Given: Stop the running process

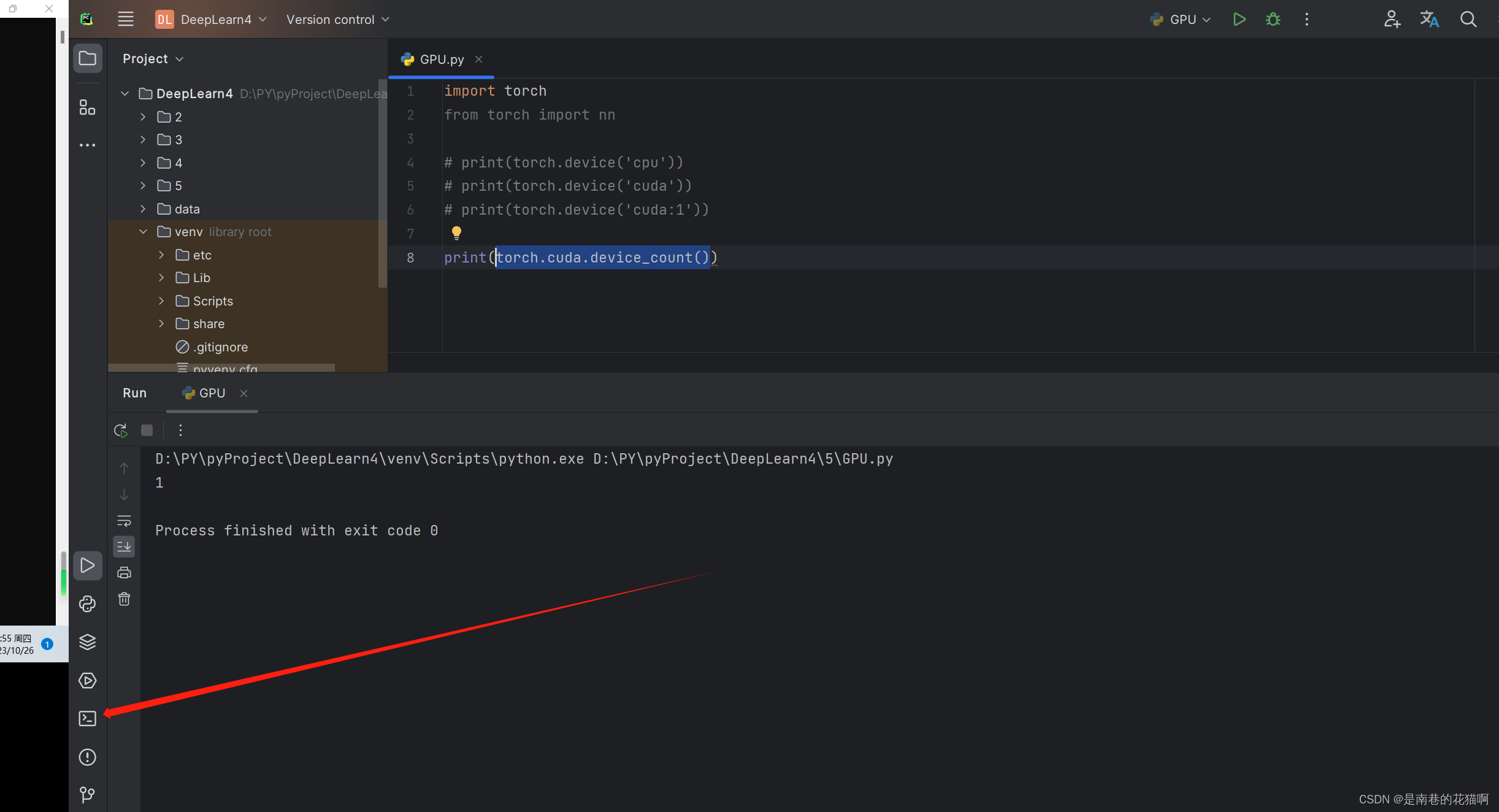Looking at the screenshot, I should pyautogui.click(x=147, y=431).
